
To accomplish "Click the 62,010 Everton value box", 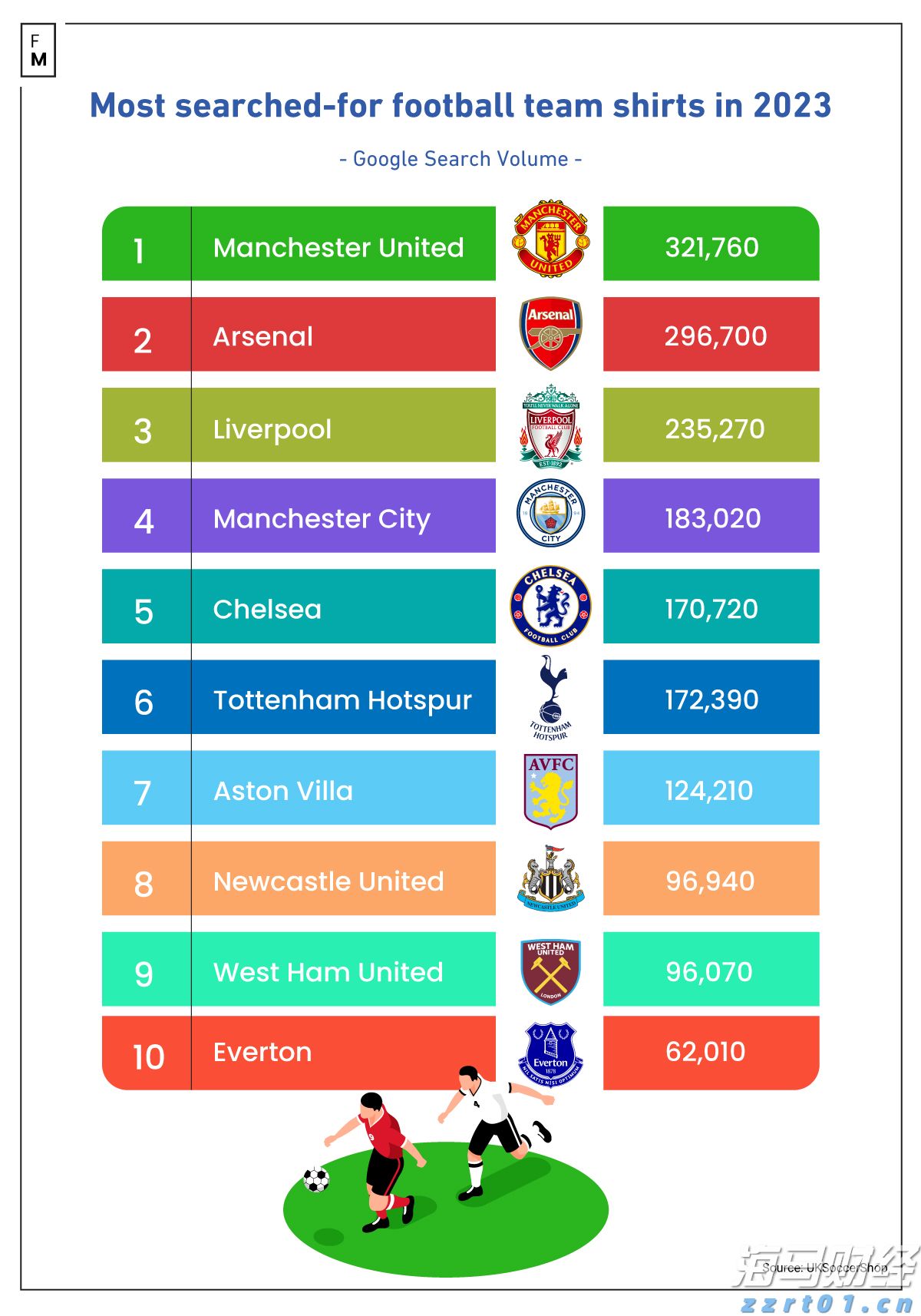I will [711, 1053].
